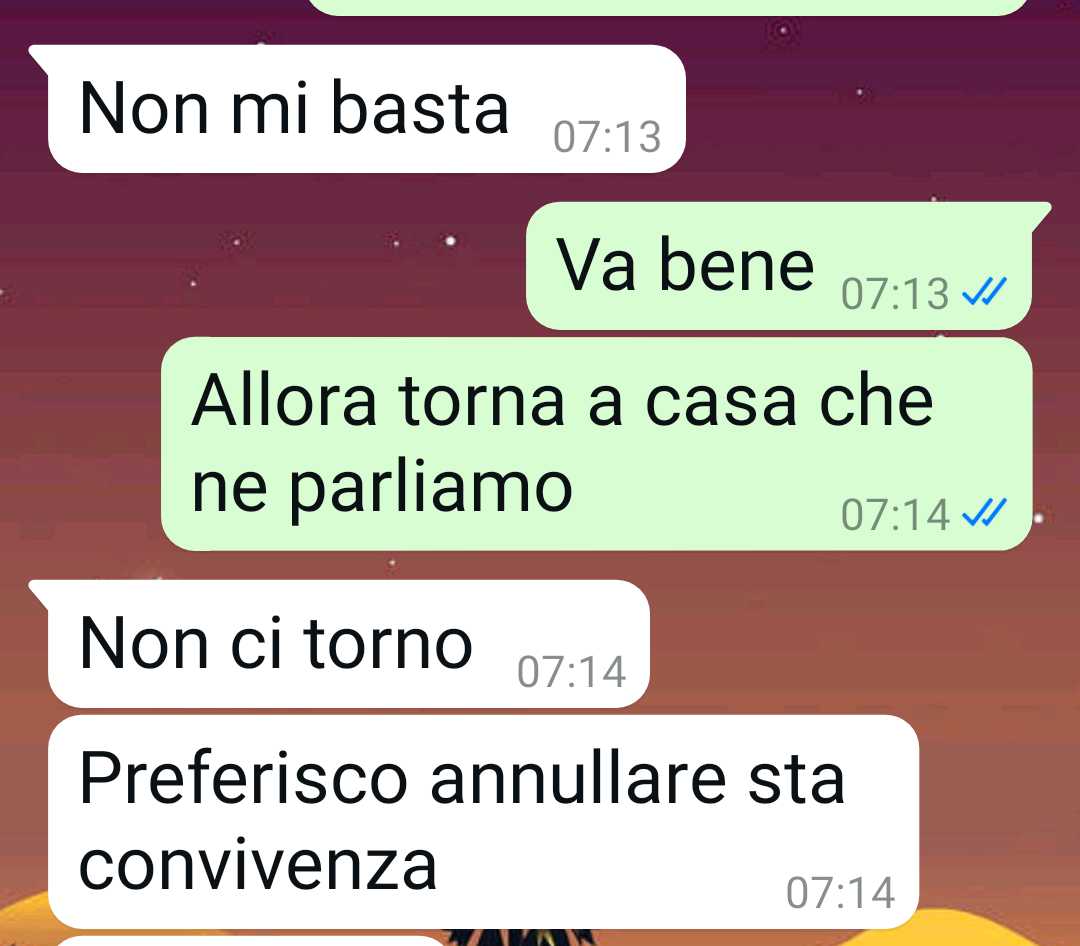Select the "Allora torna a casa che ne parliamo" bubble
The height and width of the screenshot is (946, 1080).
click(x=596, y=444)
